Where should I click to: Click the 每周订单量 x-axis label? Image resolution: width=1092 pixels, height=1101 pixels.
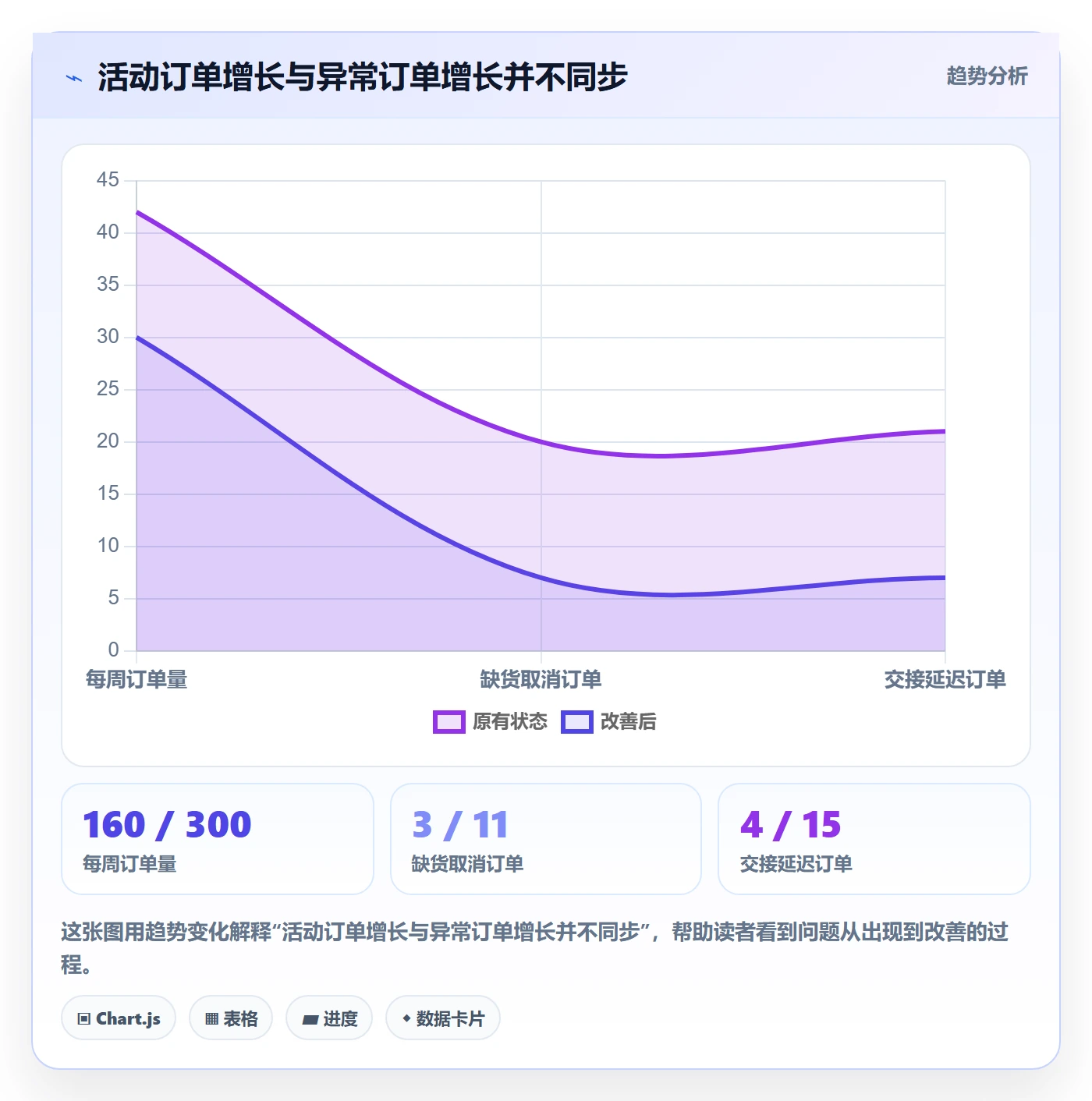136,679
